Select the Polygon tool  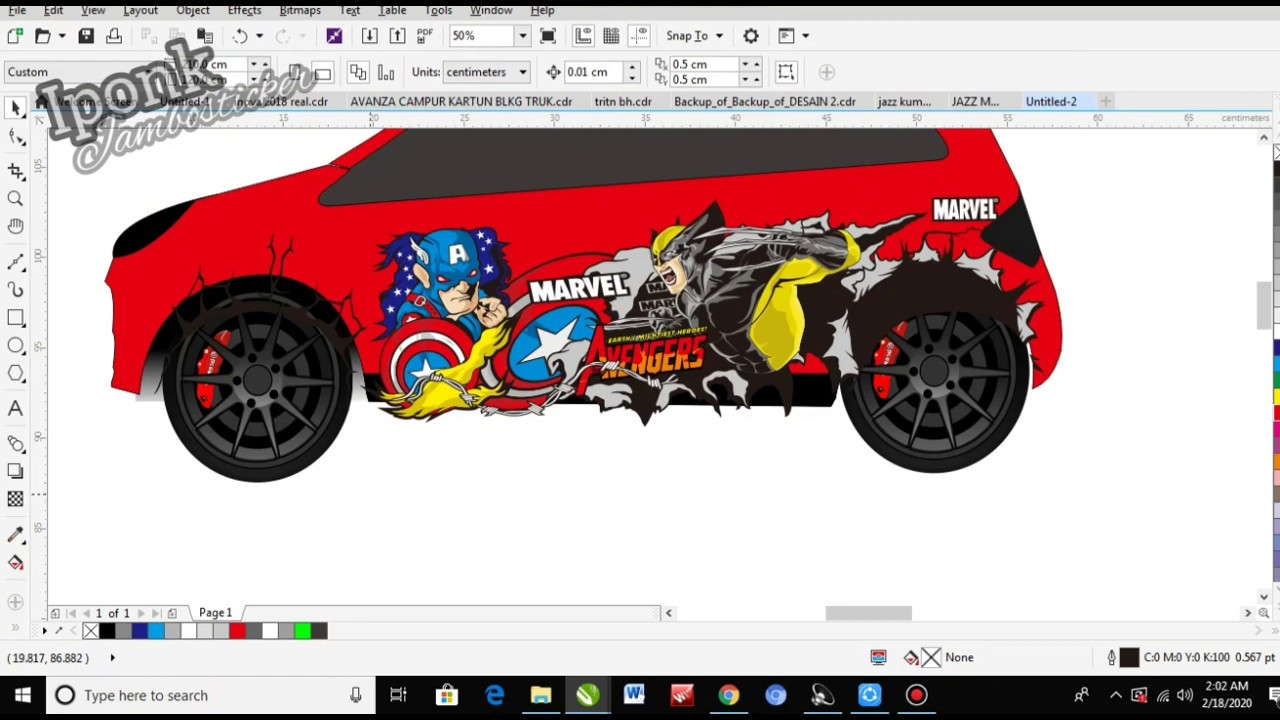coord(15,373)
